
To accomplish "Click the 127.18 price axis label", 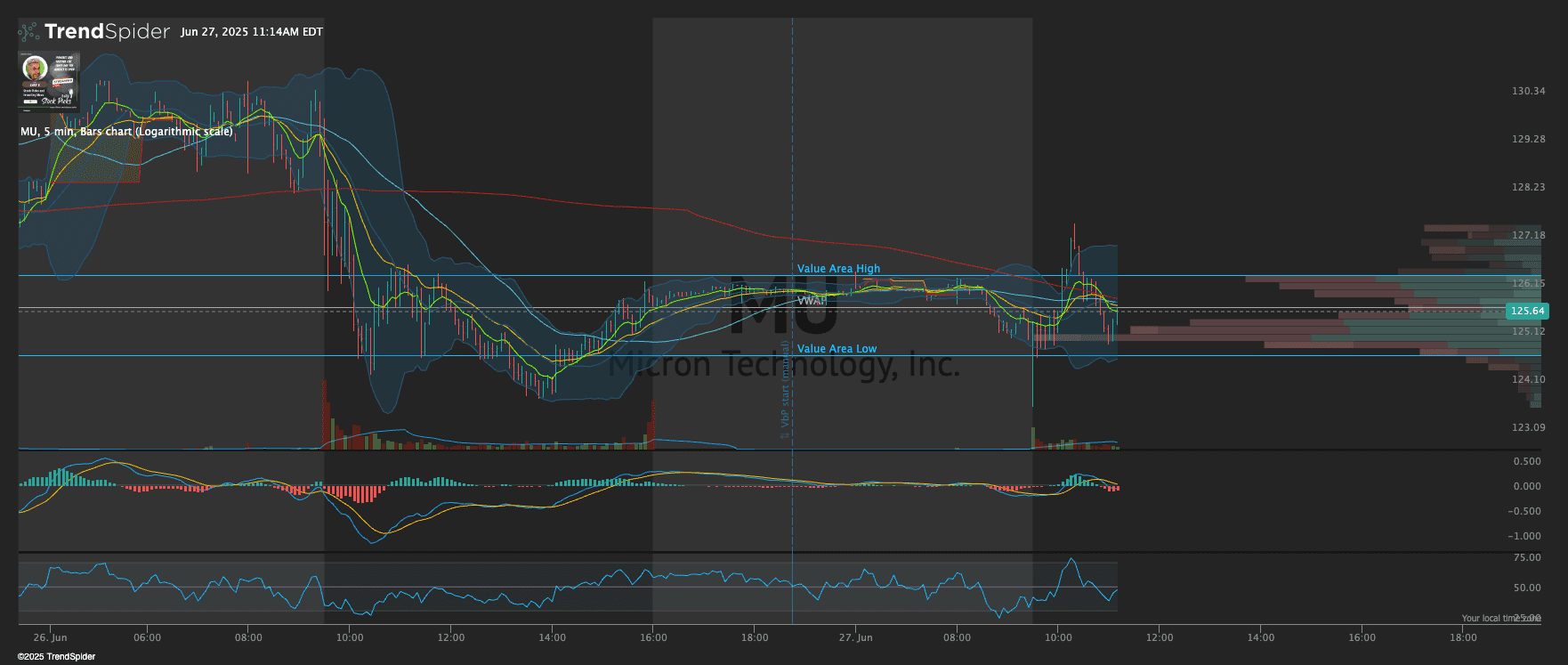I will [x=1528, y=235].
